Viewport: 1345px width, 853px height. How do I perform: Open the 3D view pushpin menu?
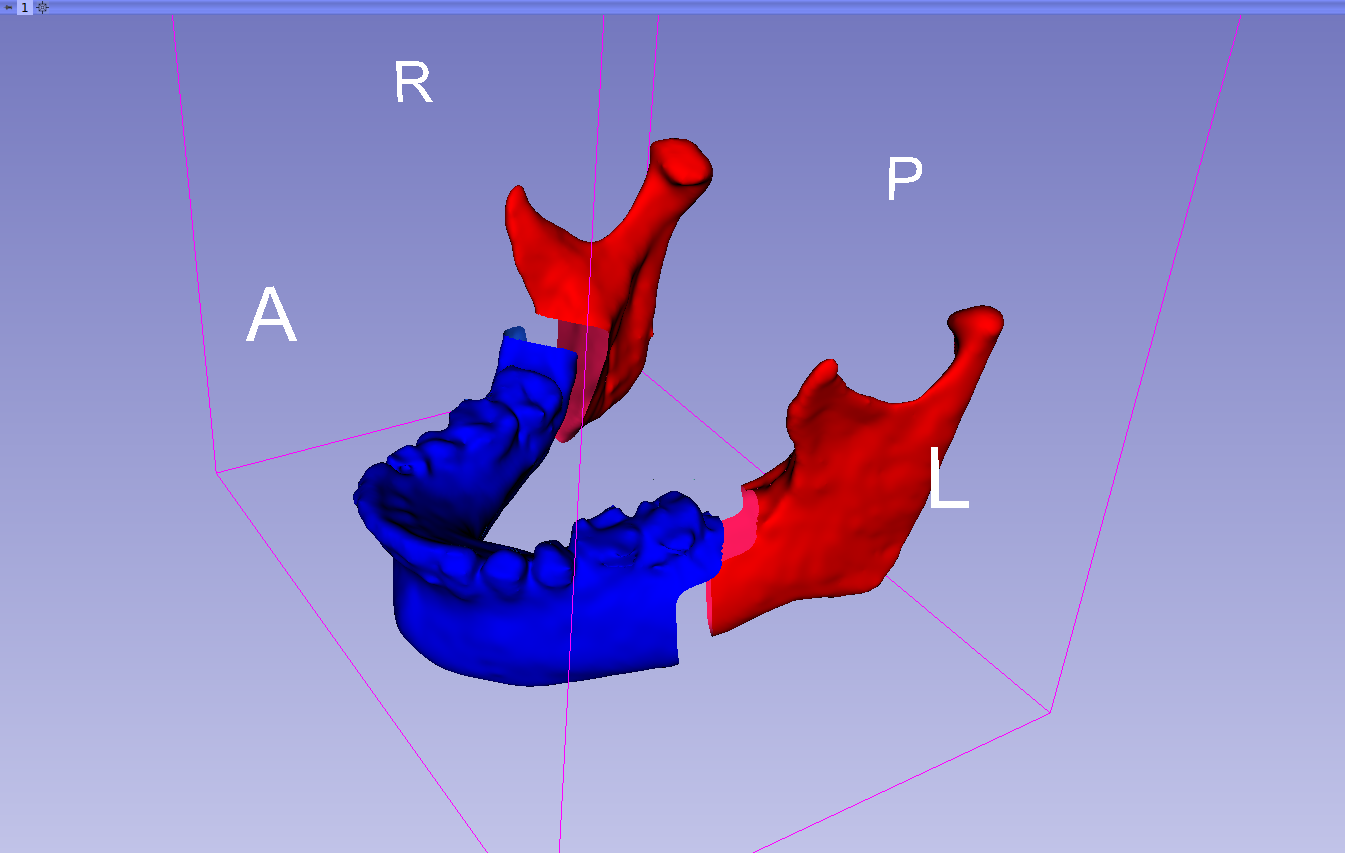(x=8, y=7)
